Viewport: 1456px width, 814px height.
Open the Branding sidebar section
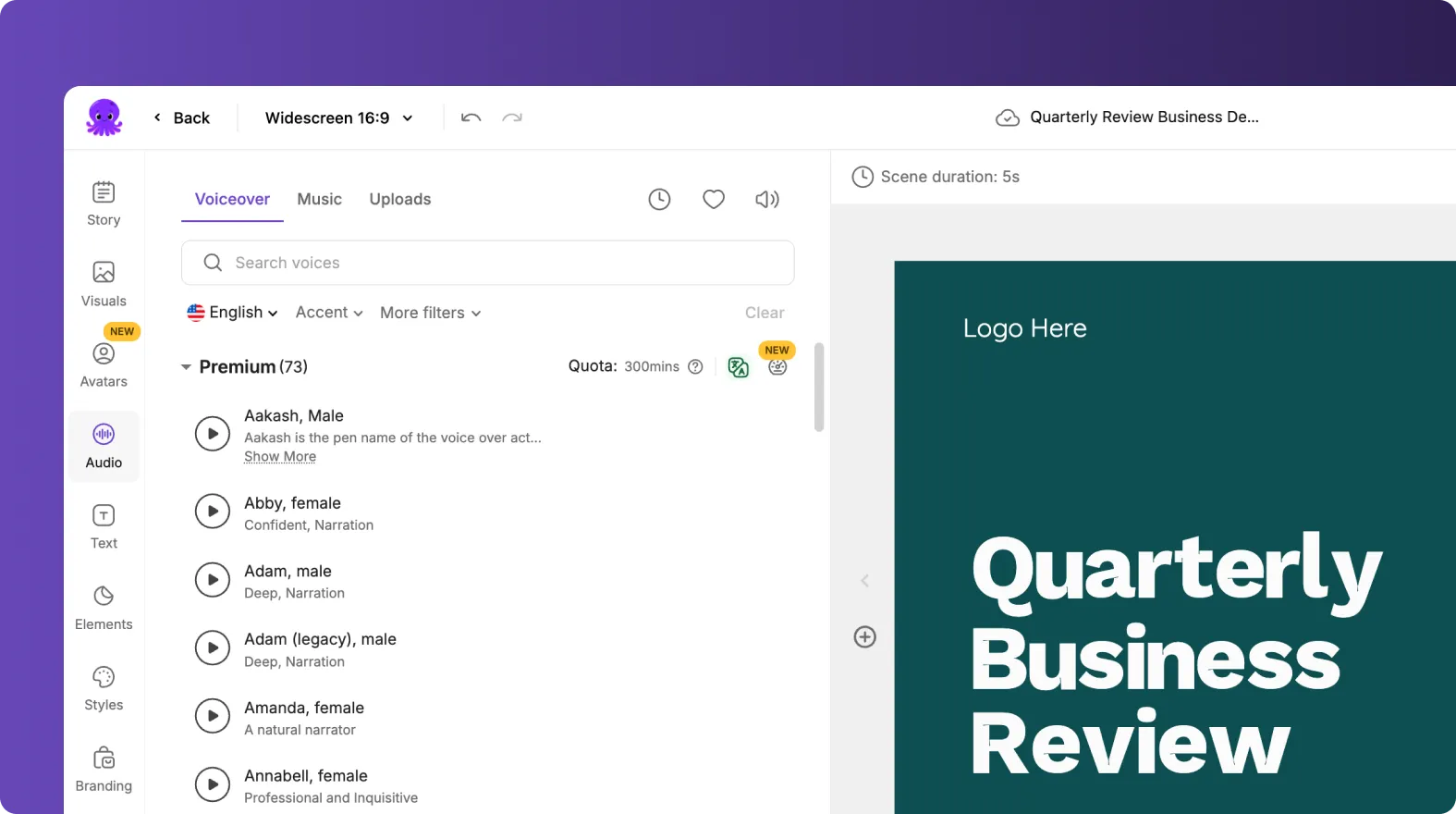click(104, 770)
